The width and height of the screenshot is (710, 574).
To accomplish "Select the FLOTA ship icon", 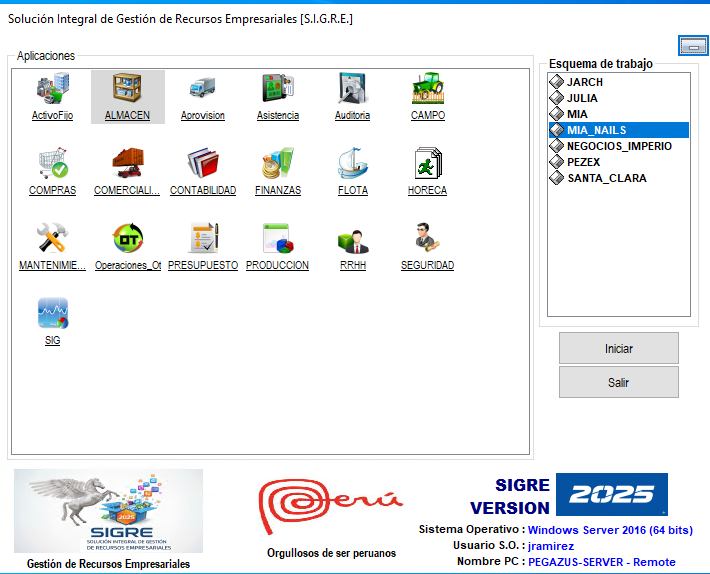I will click(x=353, y=164).
